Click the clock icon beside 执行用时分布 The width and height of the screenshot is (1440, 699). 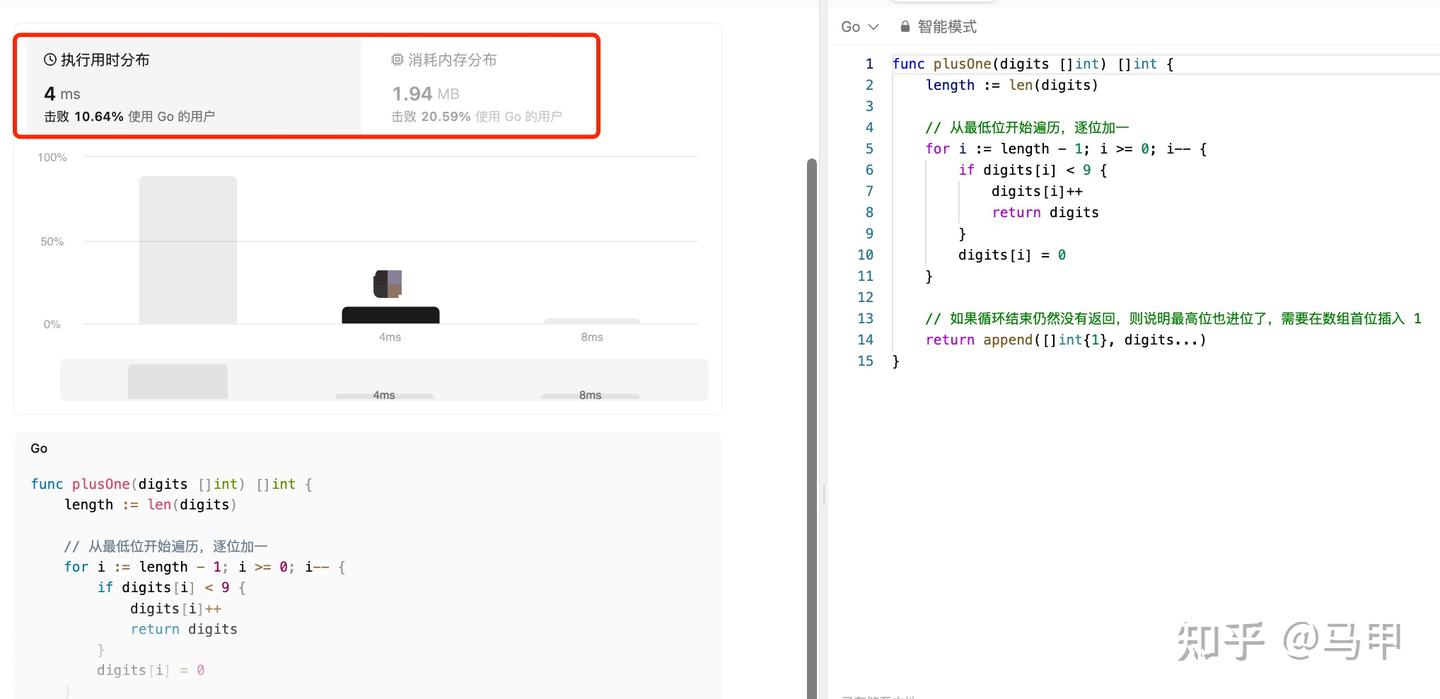click(49, 59)
